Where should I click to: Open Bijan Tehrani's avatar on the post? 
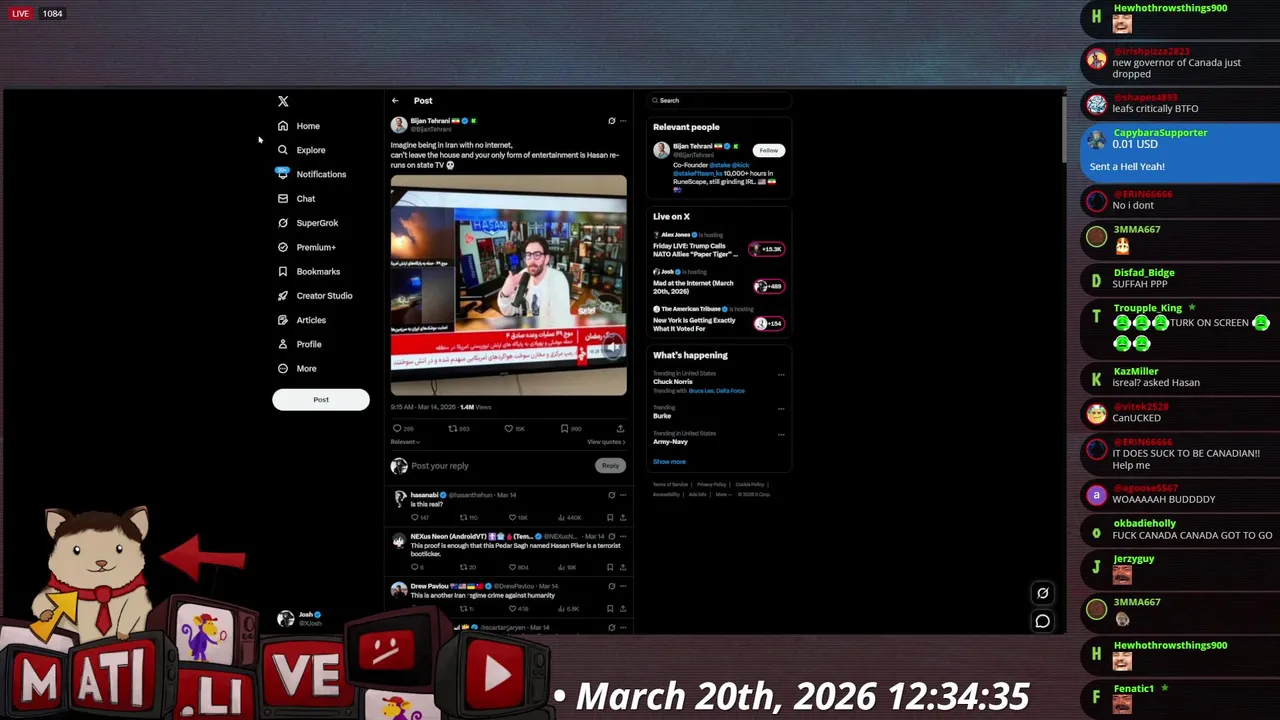pos(399,125)
